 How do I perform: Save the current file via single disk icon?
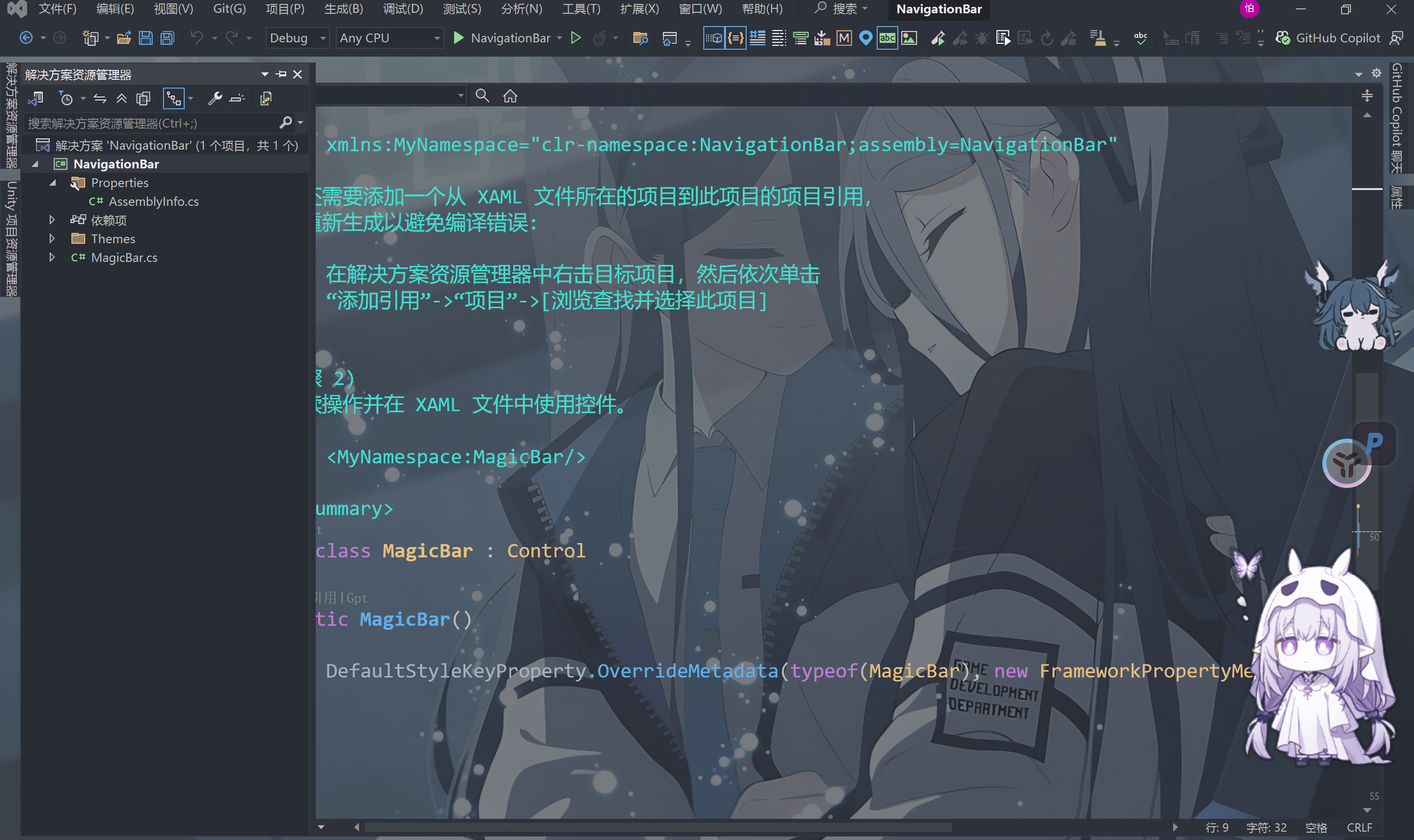point(145,38)
